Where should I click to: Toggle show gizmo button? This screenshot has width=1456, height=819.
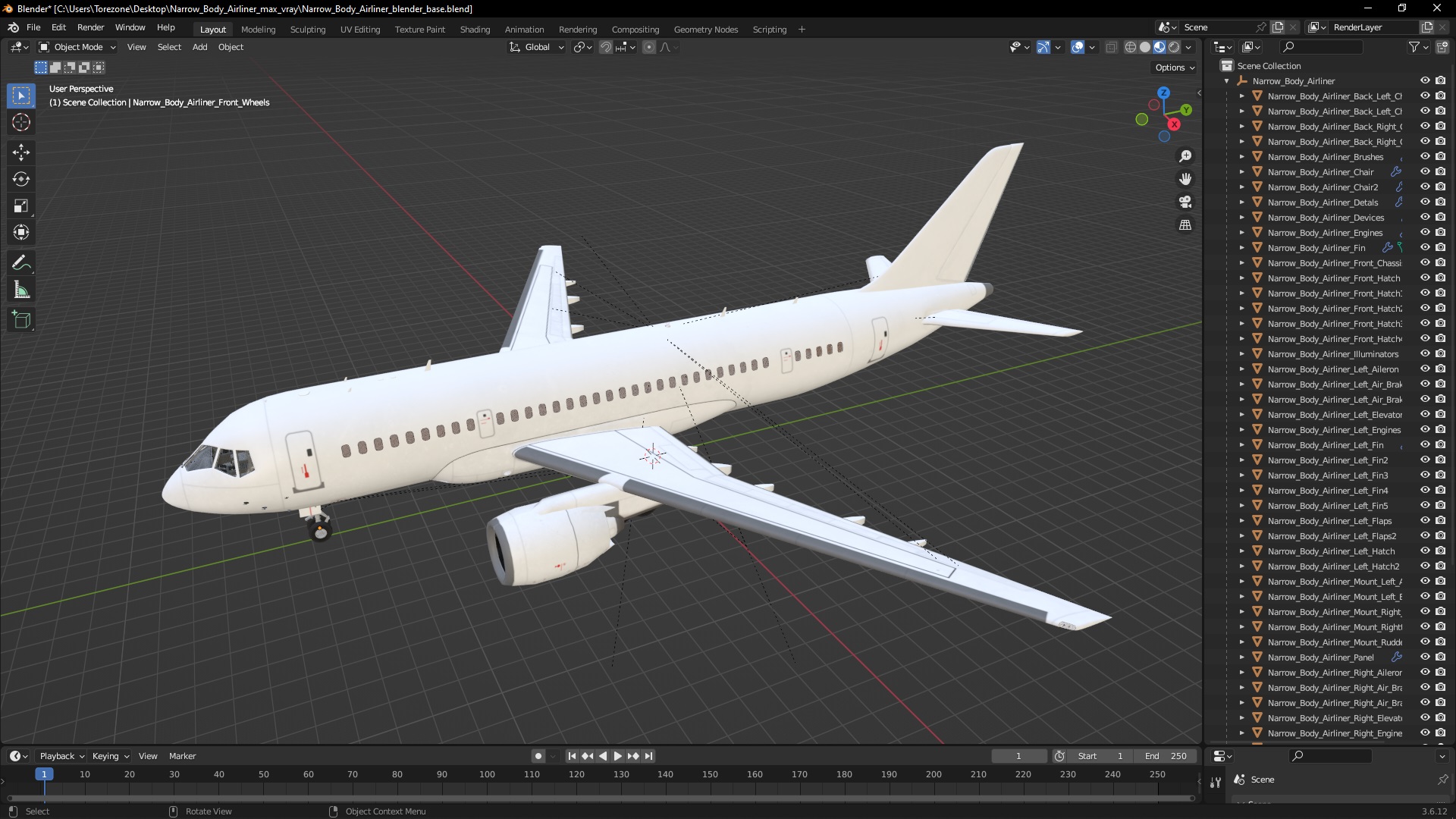coord(1043,47)
